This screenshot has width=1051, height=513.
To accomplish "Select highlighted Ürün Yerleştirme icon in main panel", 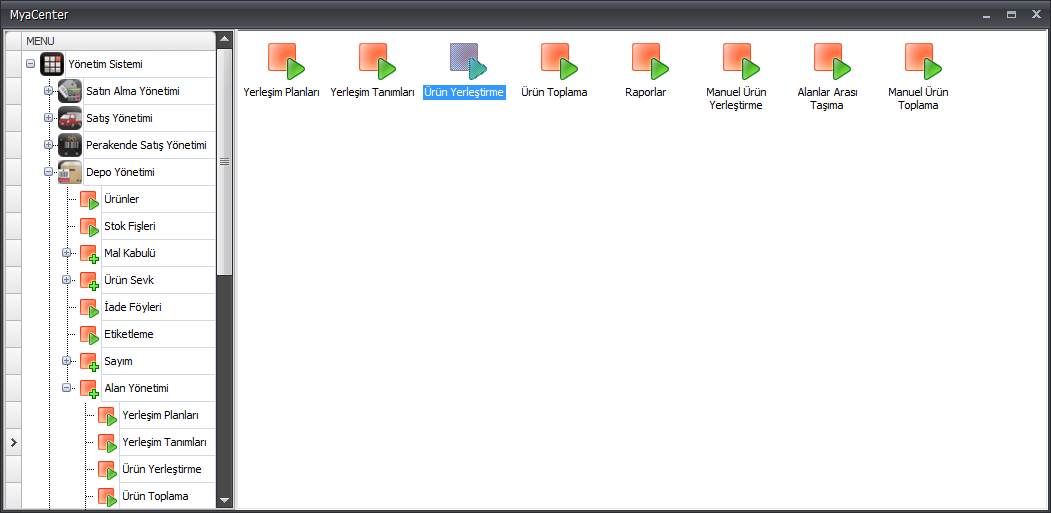I will click(468, 61).
